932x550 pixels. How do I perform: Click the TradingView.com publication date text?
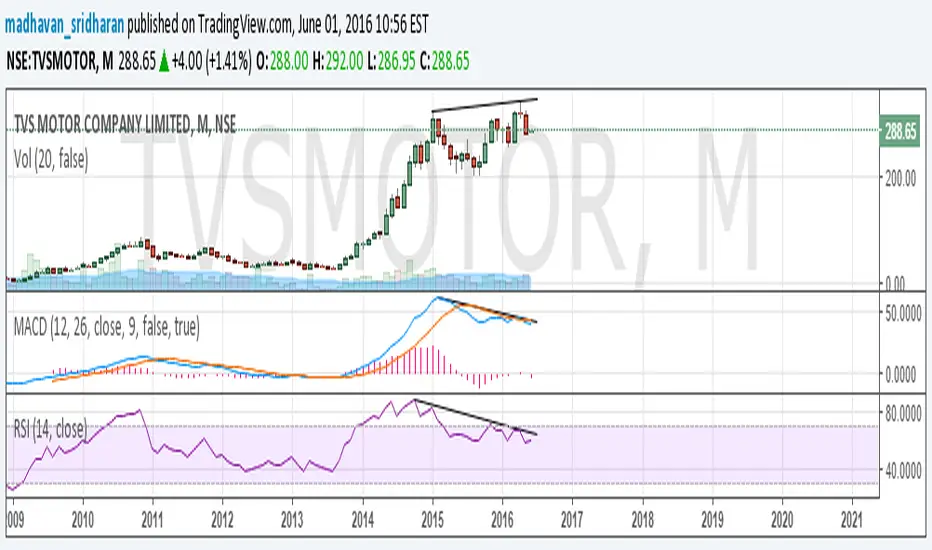pos(363,24)
